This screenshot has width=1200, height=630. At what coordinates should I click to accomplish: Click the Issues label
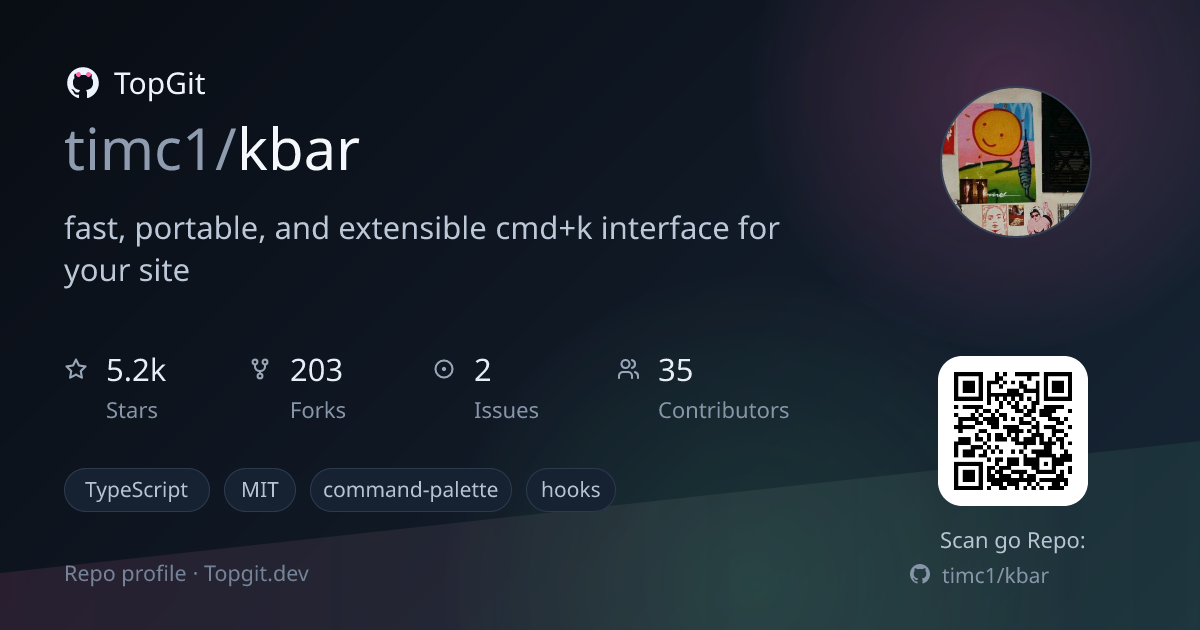click(x=506, y=411)
